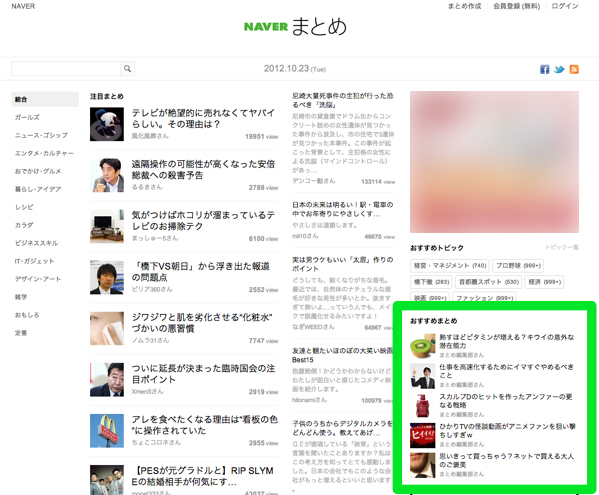Open the RSS feed icon
Screen dimensions: 599x495
[x=574, y=69]
